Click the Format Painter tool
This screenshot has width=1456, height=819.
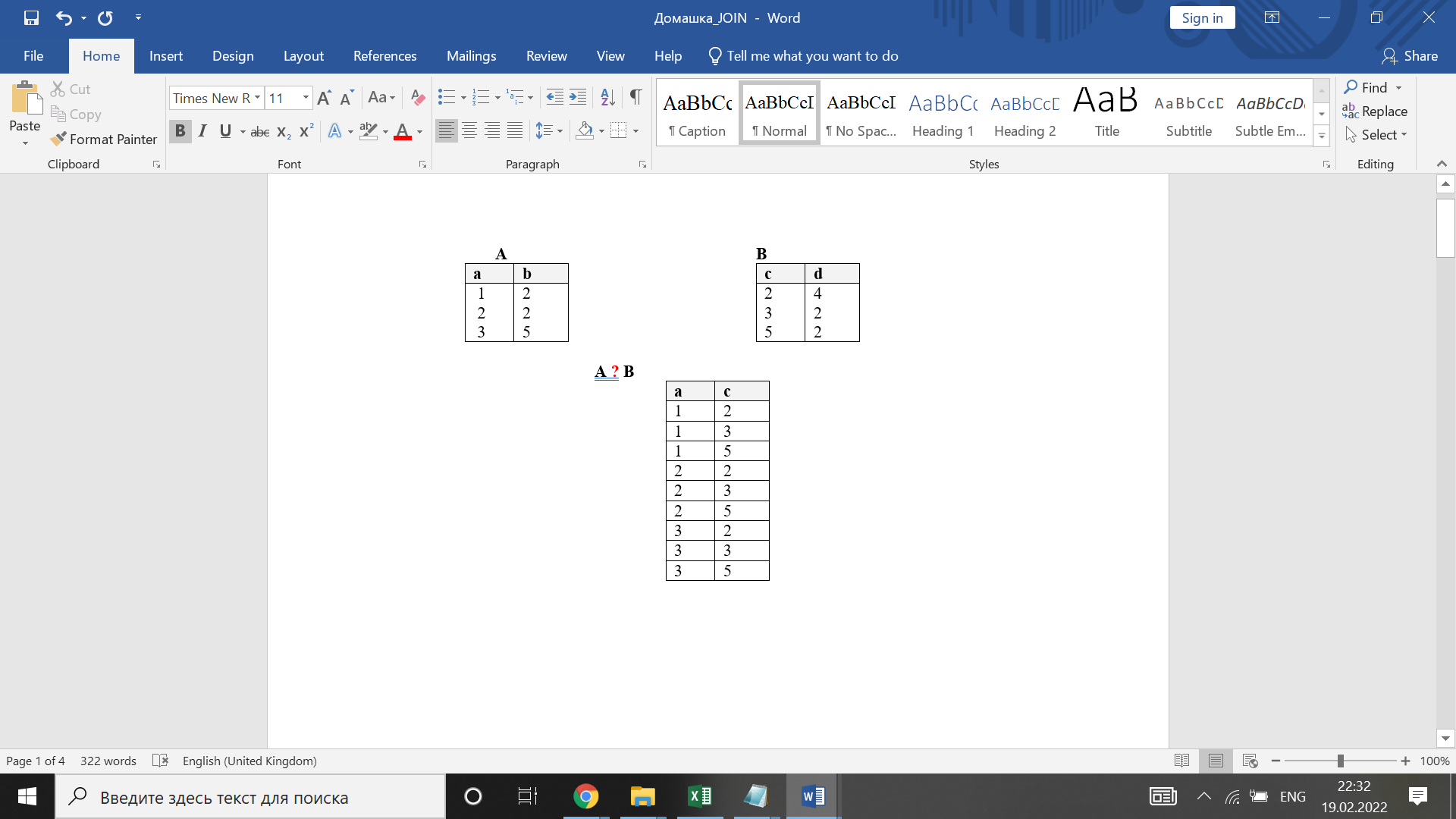(104, 139)
